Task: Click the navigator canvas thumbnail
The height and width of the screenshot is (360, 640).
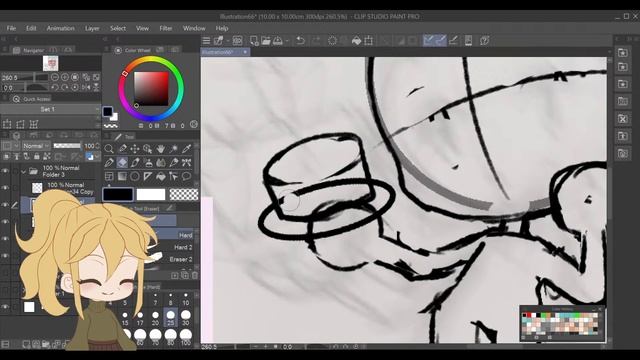Action: [51, 63]
